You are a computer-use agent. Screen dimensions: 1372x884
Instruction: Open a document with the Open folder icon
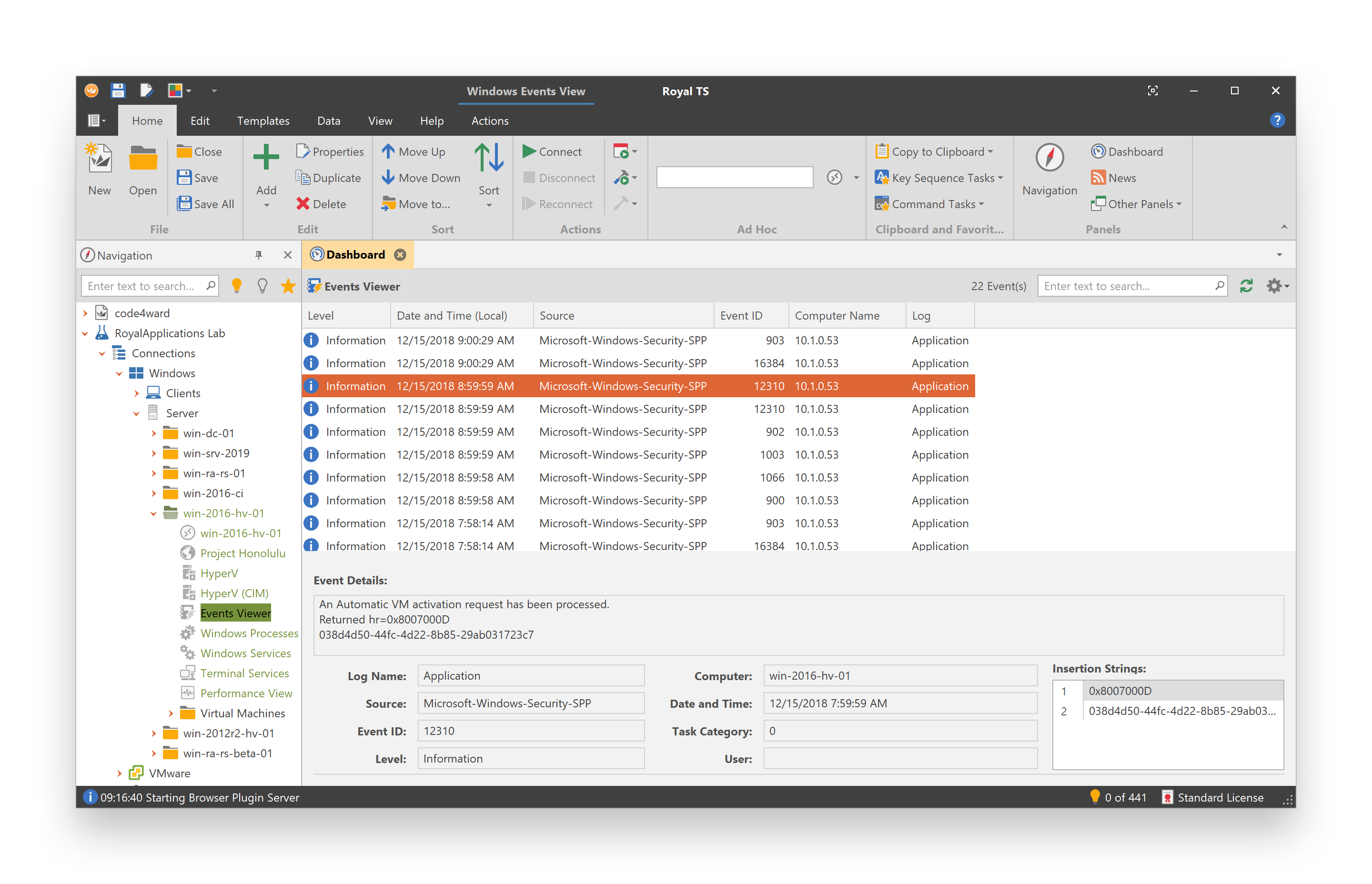[x=142, y=159]
